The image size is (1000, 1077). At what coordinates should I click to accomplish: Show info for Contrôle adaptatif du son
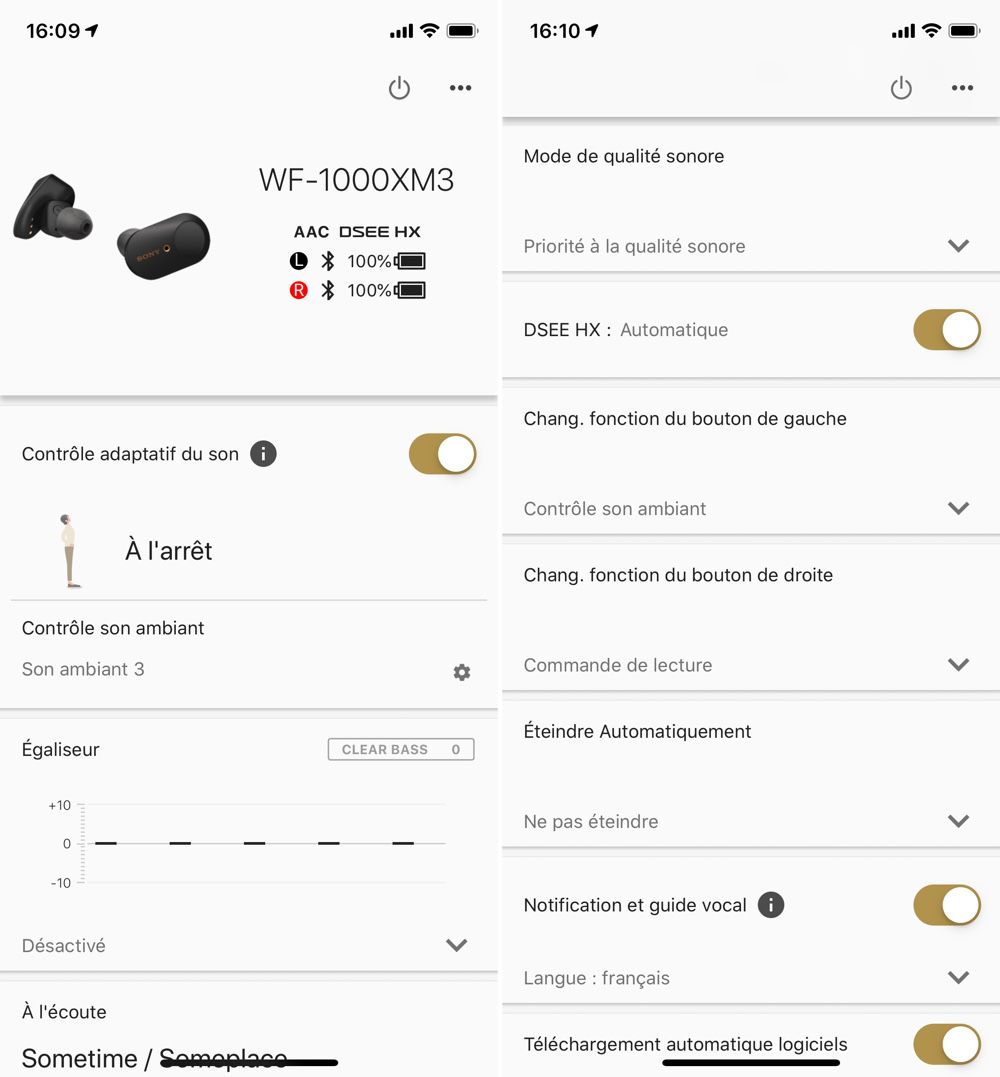click(x=263, y=454)
